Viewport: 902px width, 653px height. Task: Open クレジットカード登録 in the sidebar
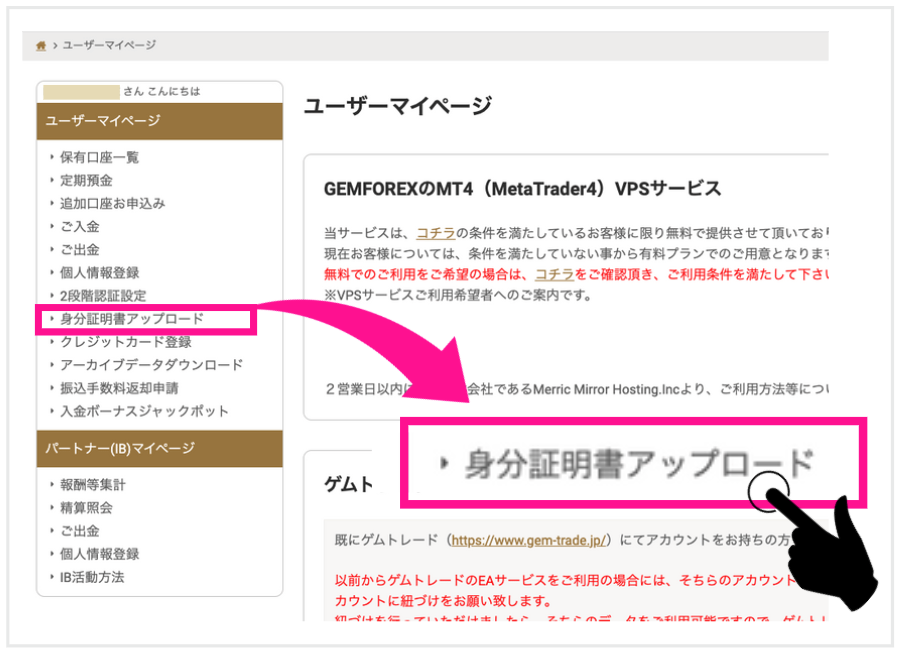(126, 342)
